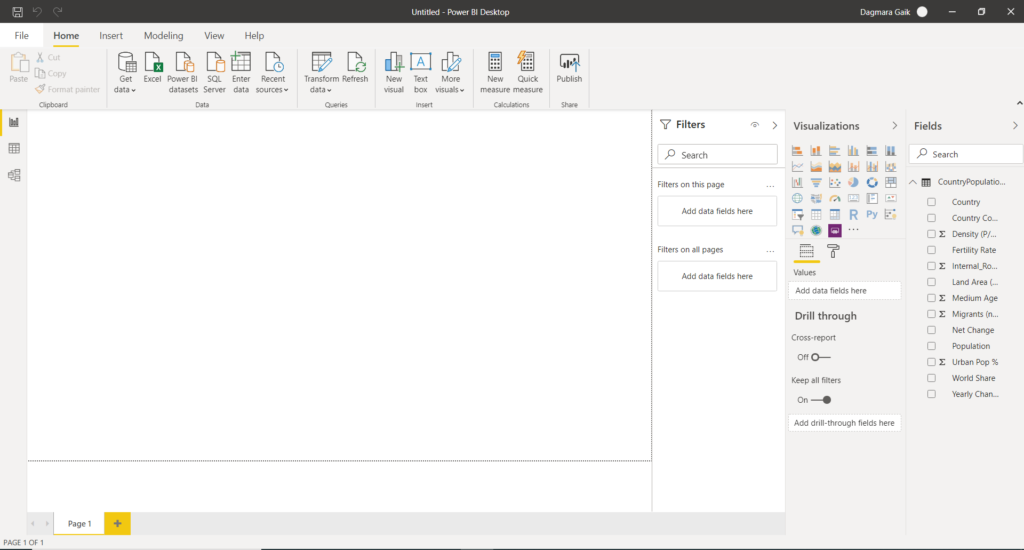
Task: Select the ArcGIS Maps visual
Action: point(816,230)
